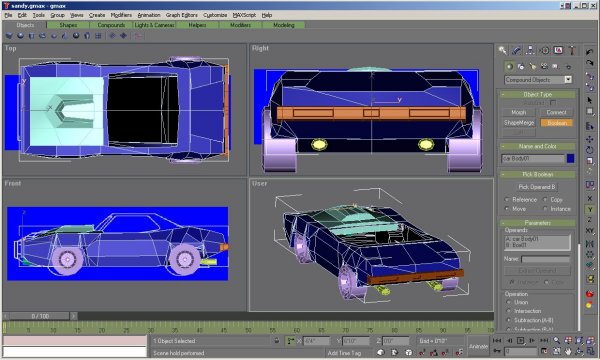
Task: Select the Plane grid icon in the Objects toolbar
Action: point(98,36)
